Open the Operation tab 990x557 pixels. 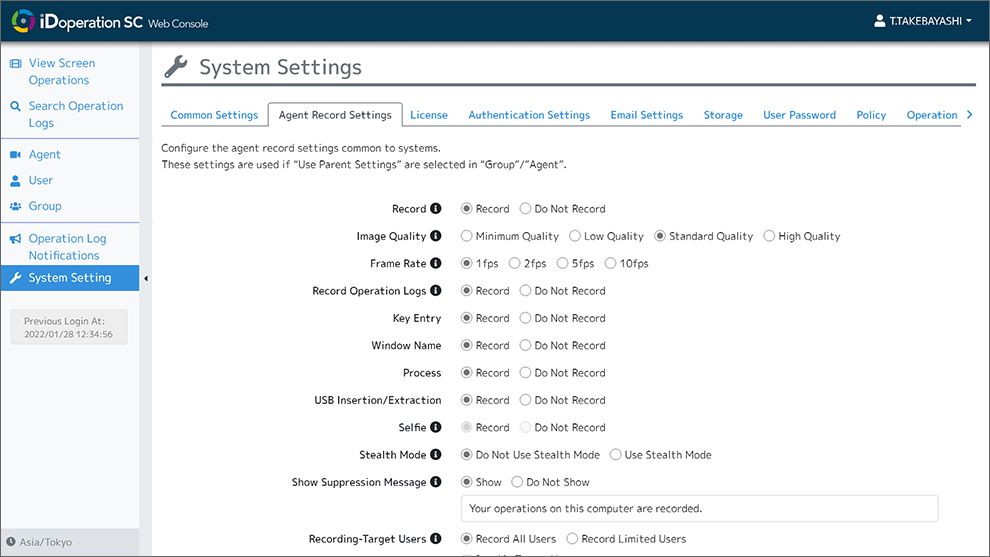coord(932,115)
